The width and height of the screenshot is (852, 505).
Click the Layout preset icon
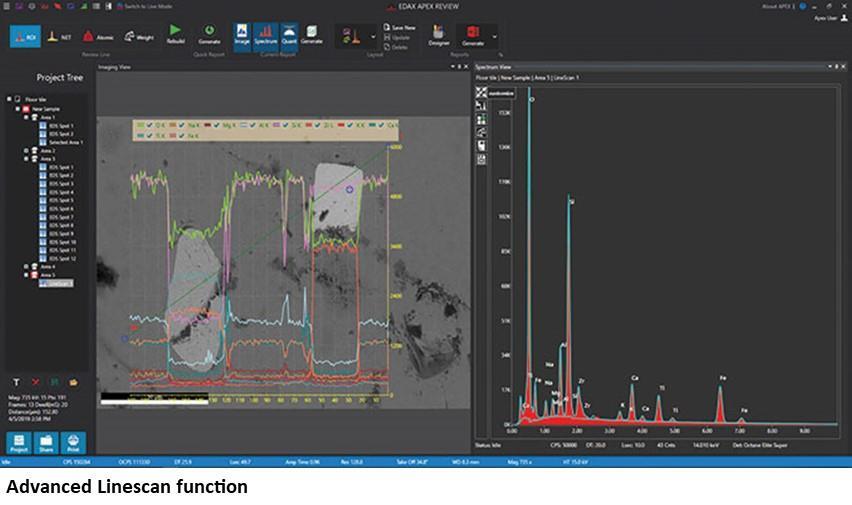click(351, 36)
